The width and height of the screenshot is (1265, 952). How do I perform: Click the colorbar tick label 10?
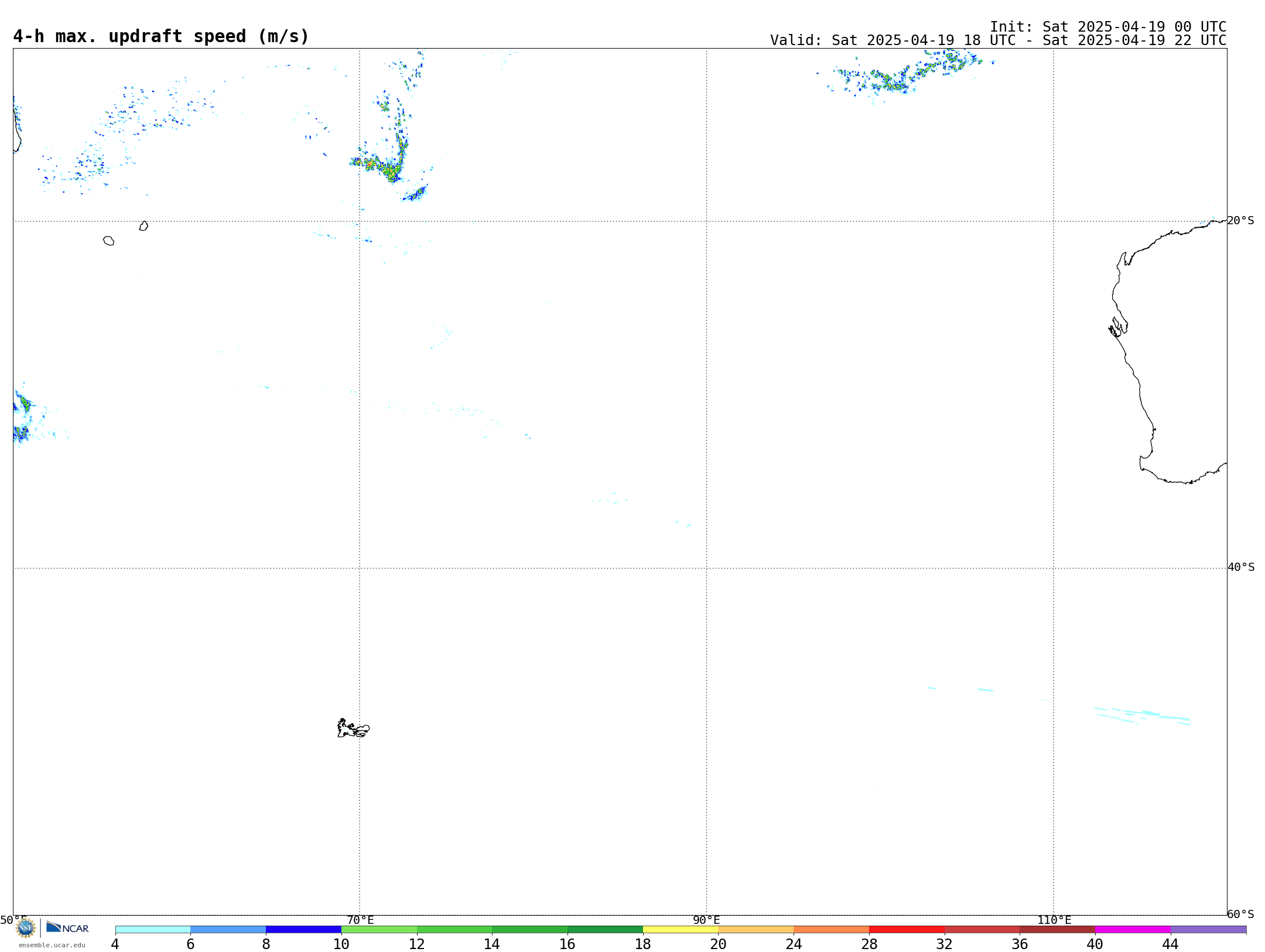(341, 944)
